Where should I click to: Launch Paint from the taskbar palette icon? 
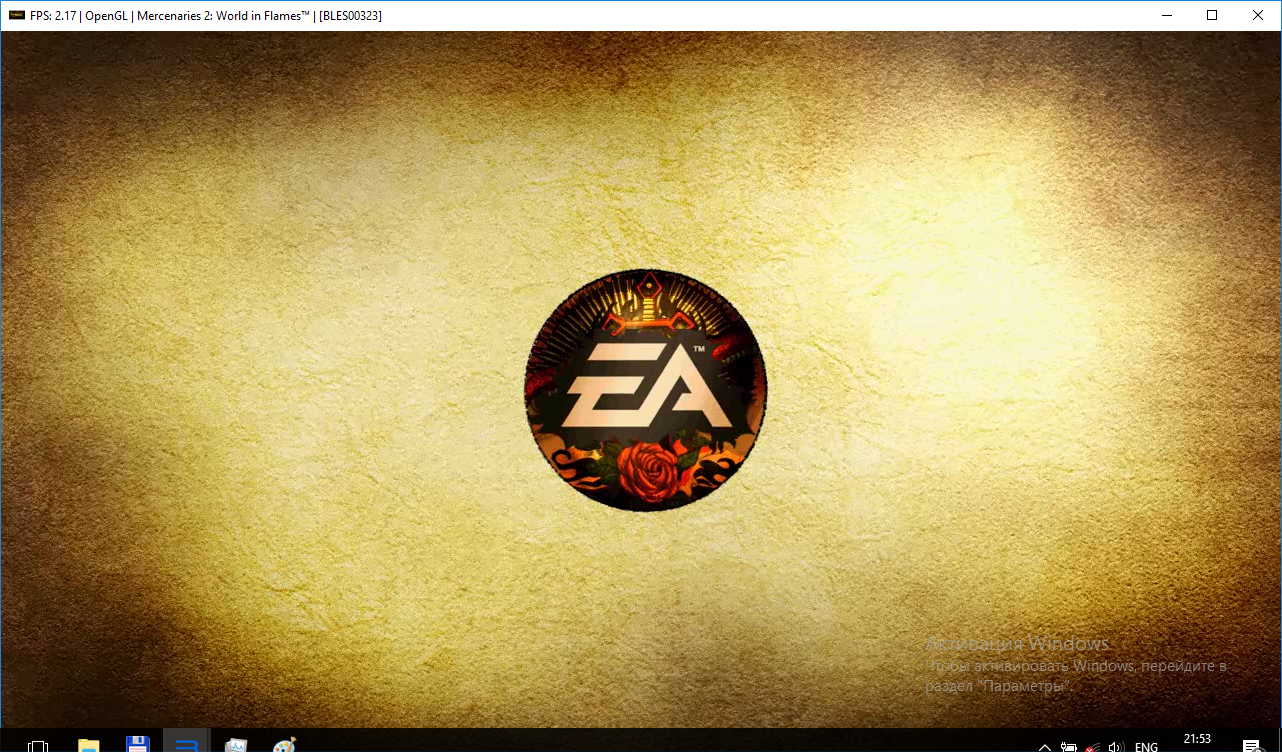pos(285,745)
